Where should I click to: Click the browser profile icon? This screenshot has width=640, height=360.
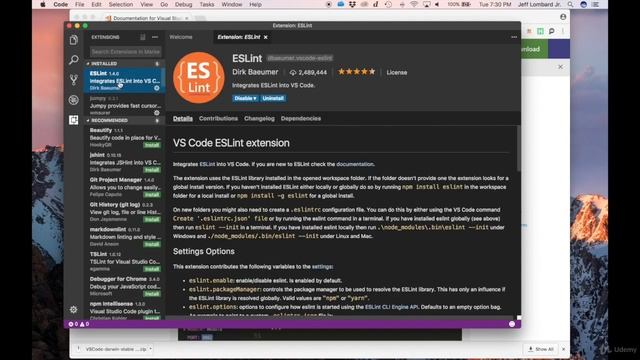coord(563,17)
